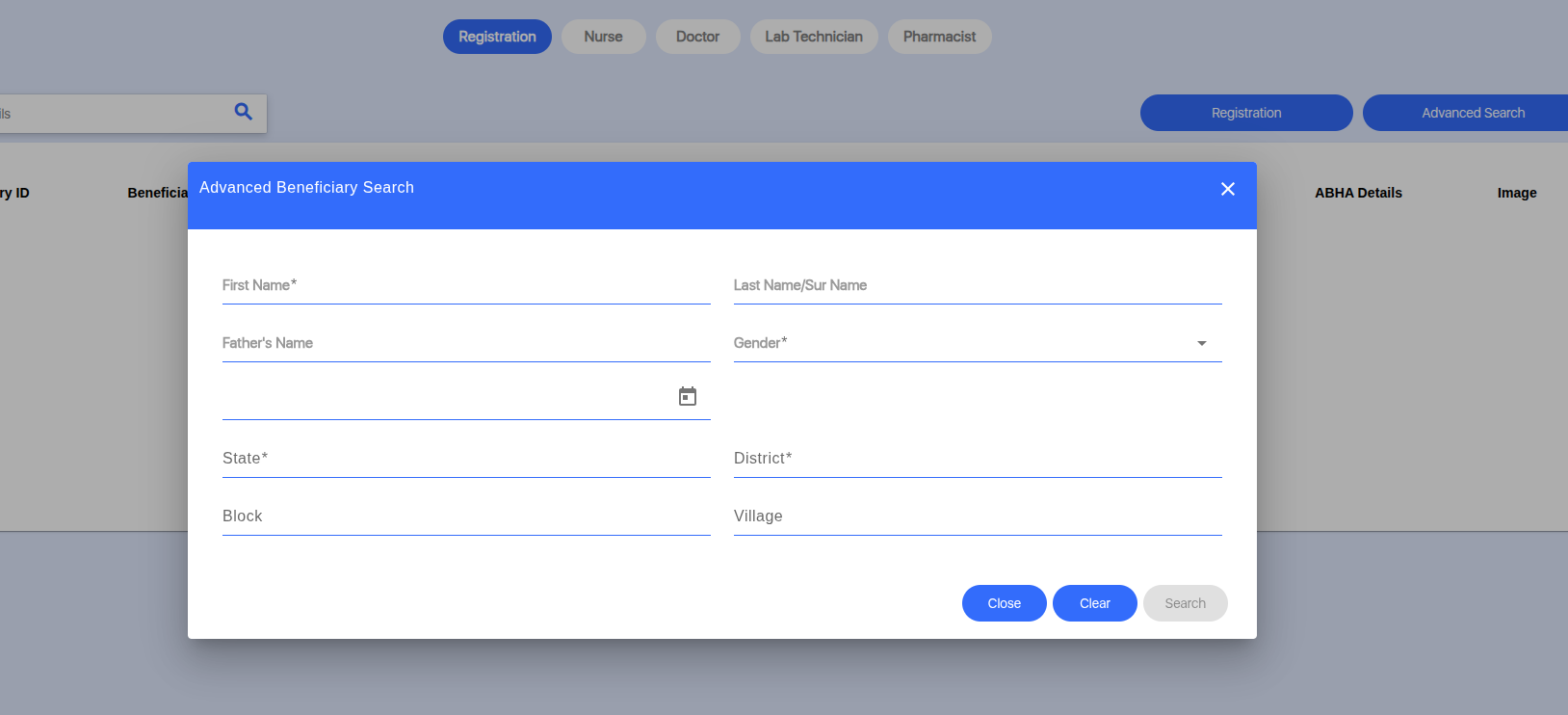Expand the Gender dropdown
The width and height of the screenshot is (1568, 715).
coord(977,343)
